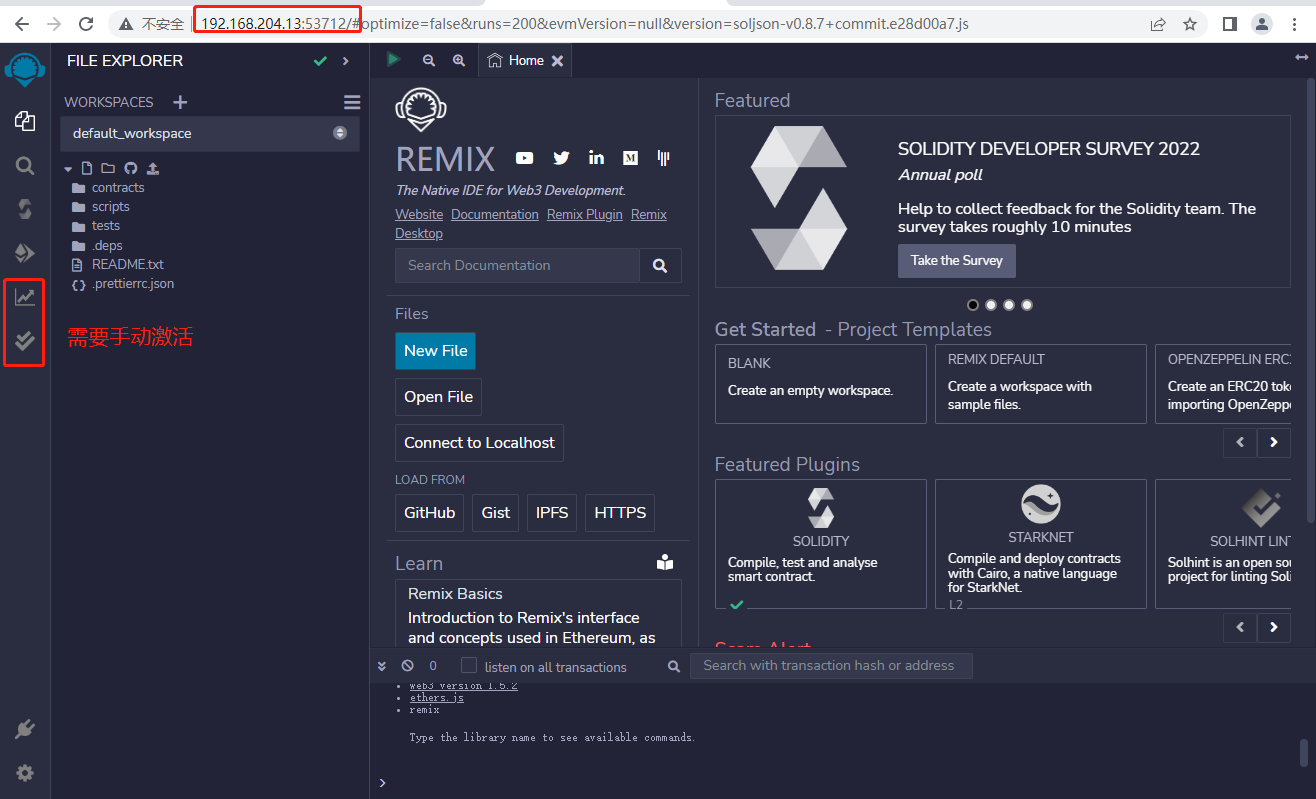Click the New File button
This screenshot has height=799, width=1316.
pyautogui.click(x=435, y=351)
